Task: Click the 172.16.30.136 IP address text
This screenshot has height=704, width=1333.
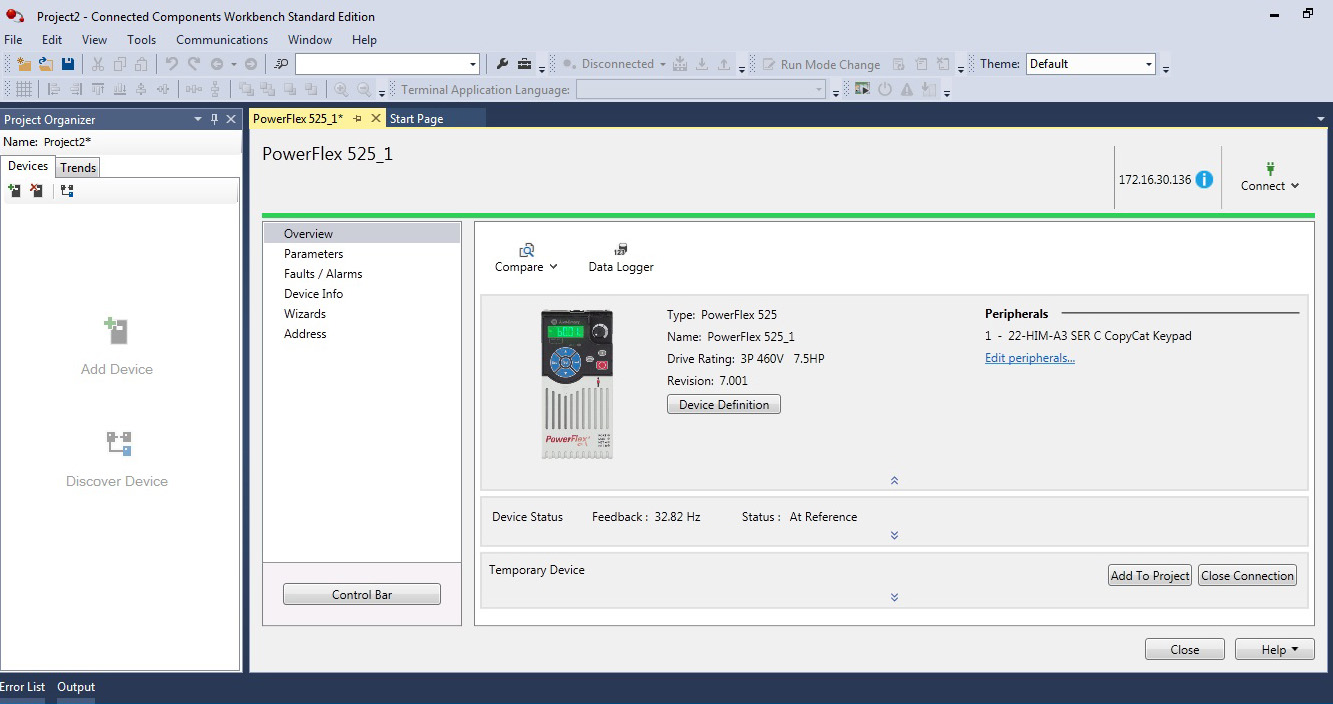Action: point(1155,180)
